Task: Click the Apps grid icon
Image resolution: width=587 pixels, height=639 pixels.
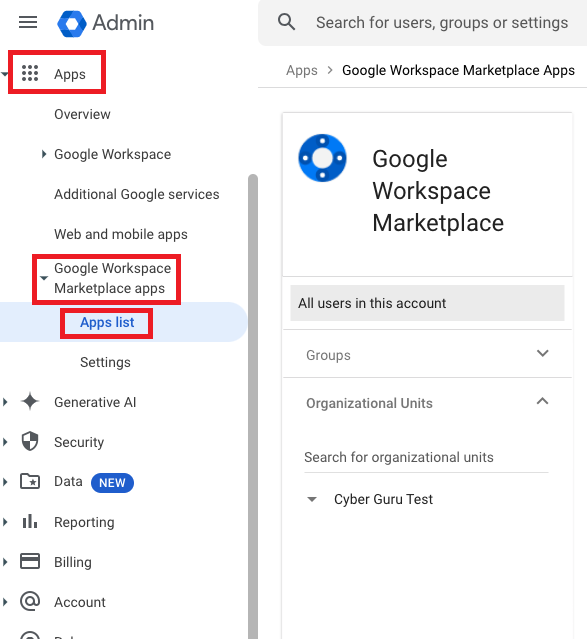Action: click(x=30, y=73)
